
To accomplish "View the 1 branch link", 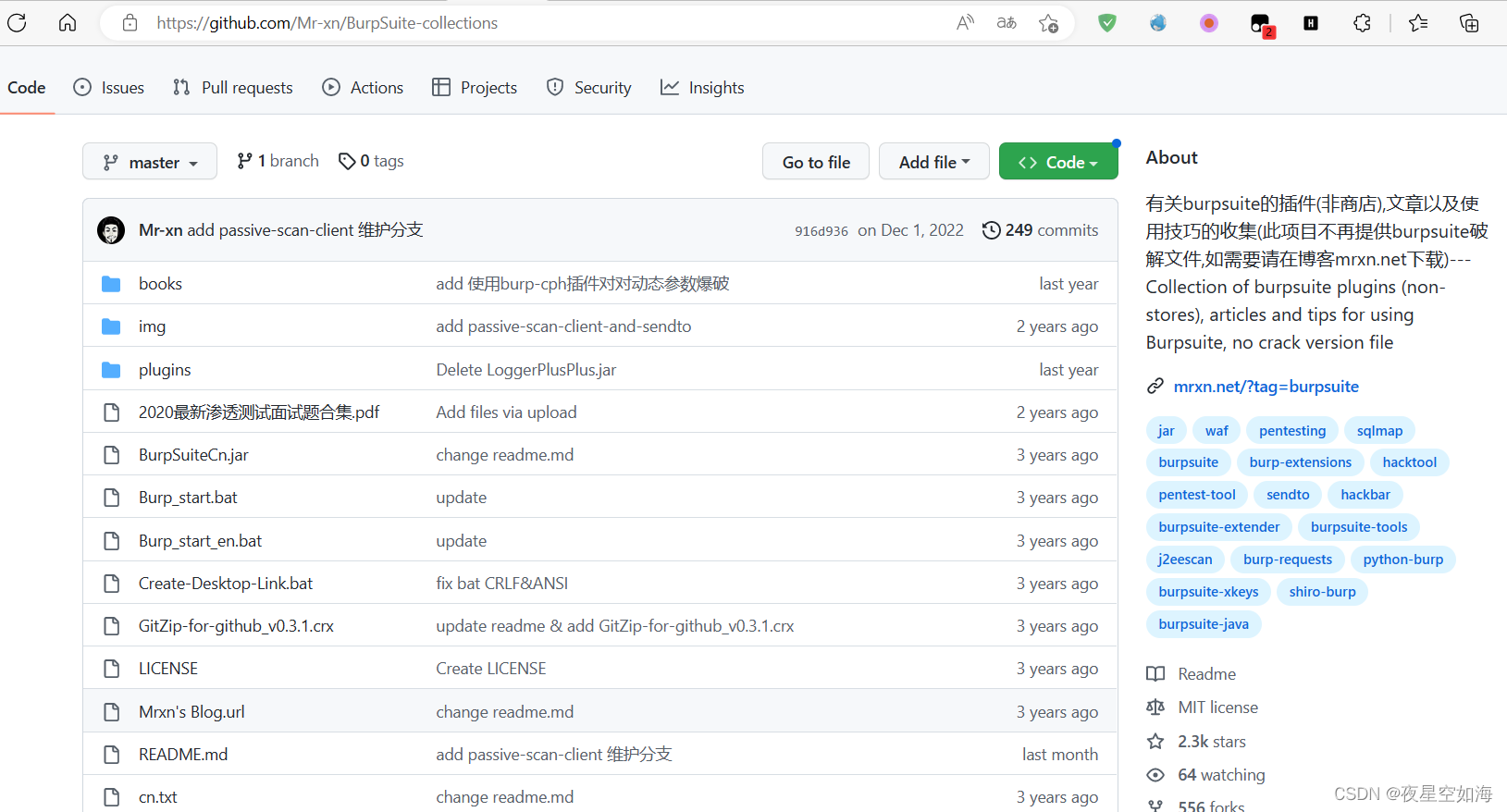I will (x=278, y=161).
